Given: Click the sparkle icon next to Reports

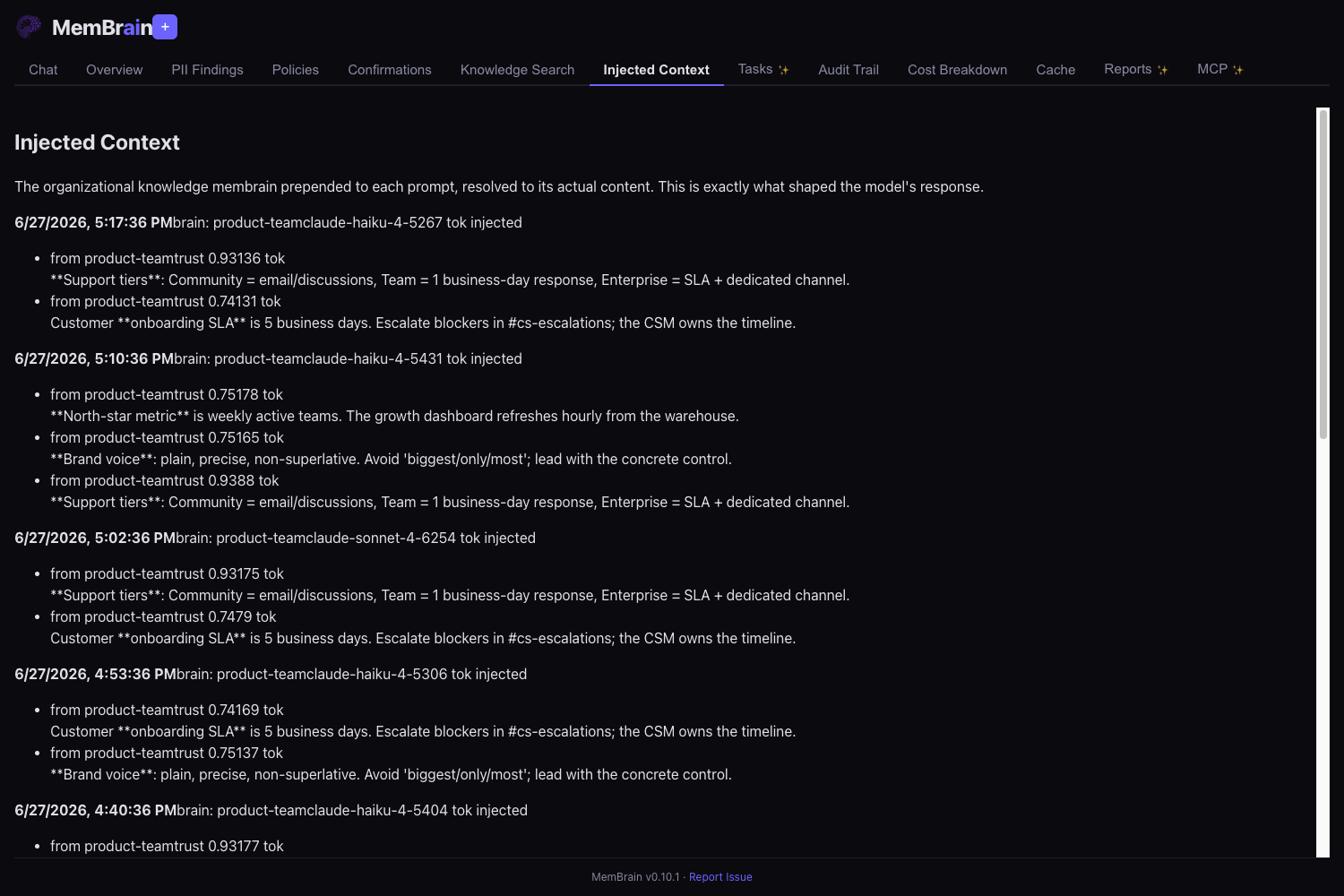Looking at the screenshot, I should click(1163, 70).
